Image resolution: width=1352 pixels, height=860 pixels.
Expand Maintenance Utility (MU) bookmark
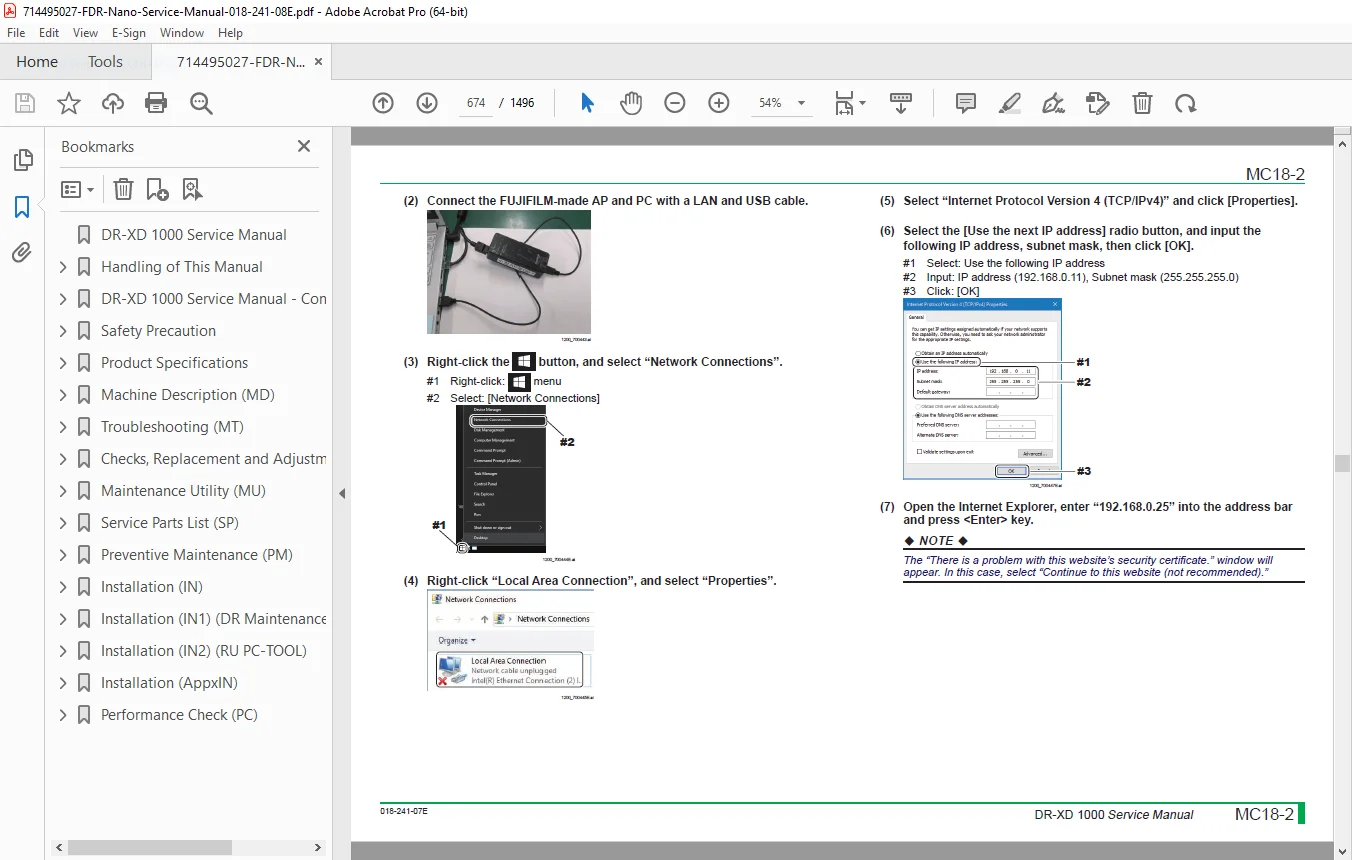63,491
